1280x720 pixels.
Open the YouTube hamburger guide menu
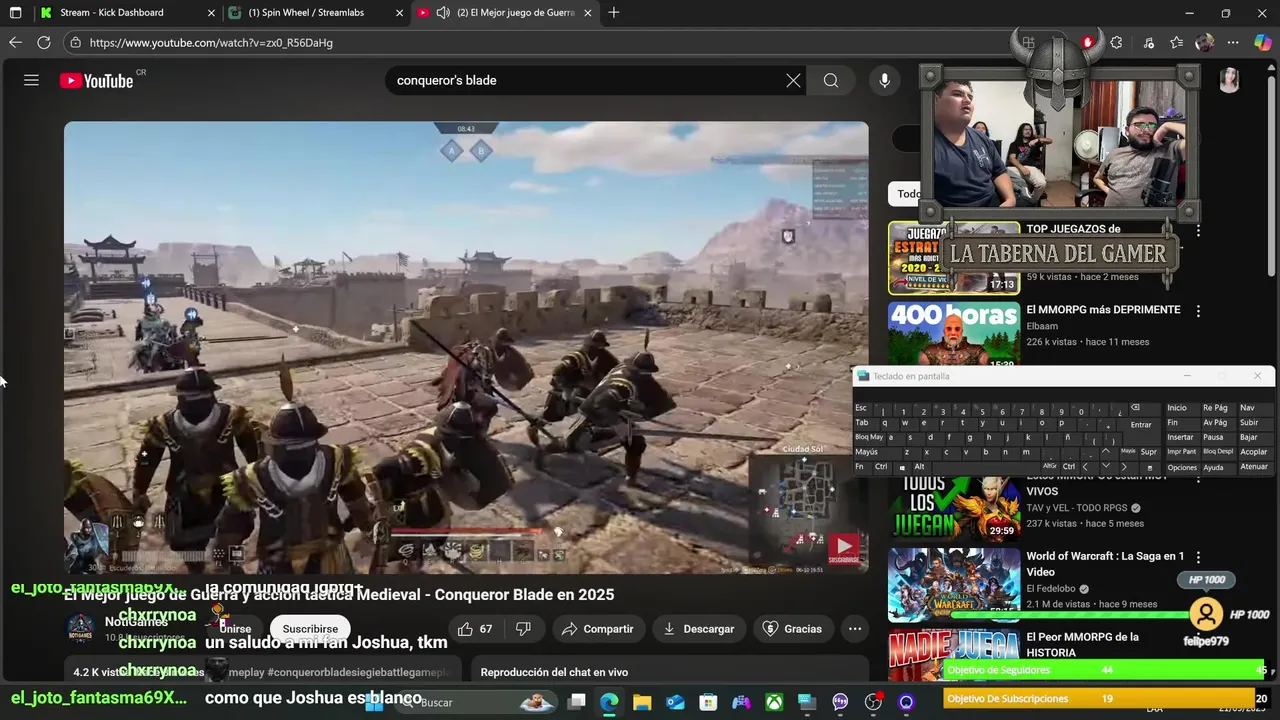pyautogui.click(x=31, y=80)
